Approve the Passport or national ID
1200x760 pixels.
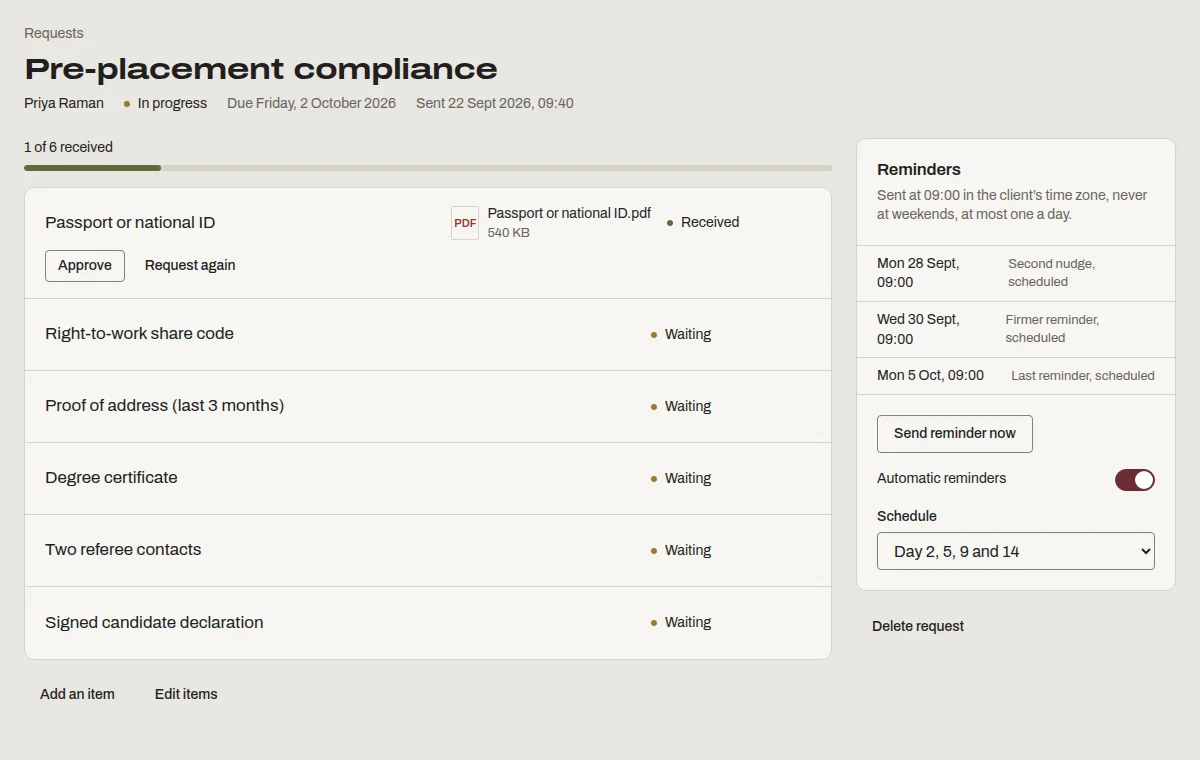(85, 266)
